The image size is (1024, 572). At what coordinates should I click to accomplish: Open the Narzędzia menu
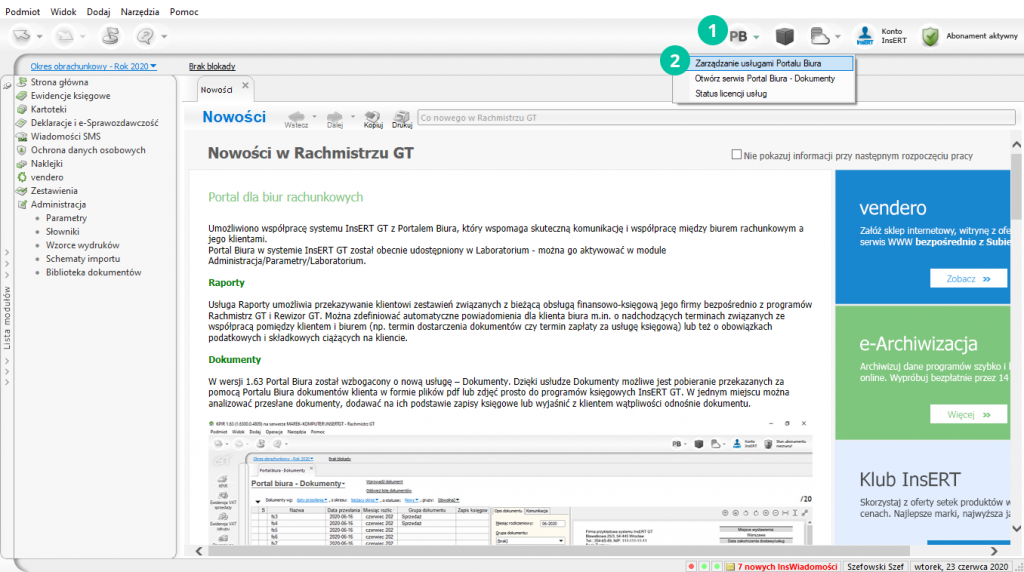(x=140, y=12)
